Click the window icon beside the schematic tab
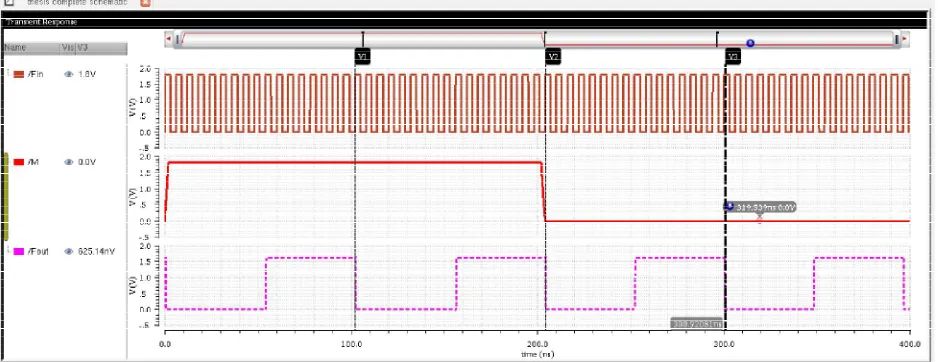The height and width of the screenshot is (362, 938). click(x=8, y=2)
